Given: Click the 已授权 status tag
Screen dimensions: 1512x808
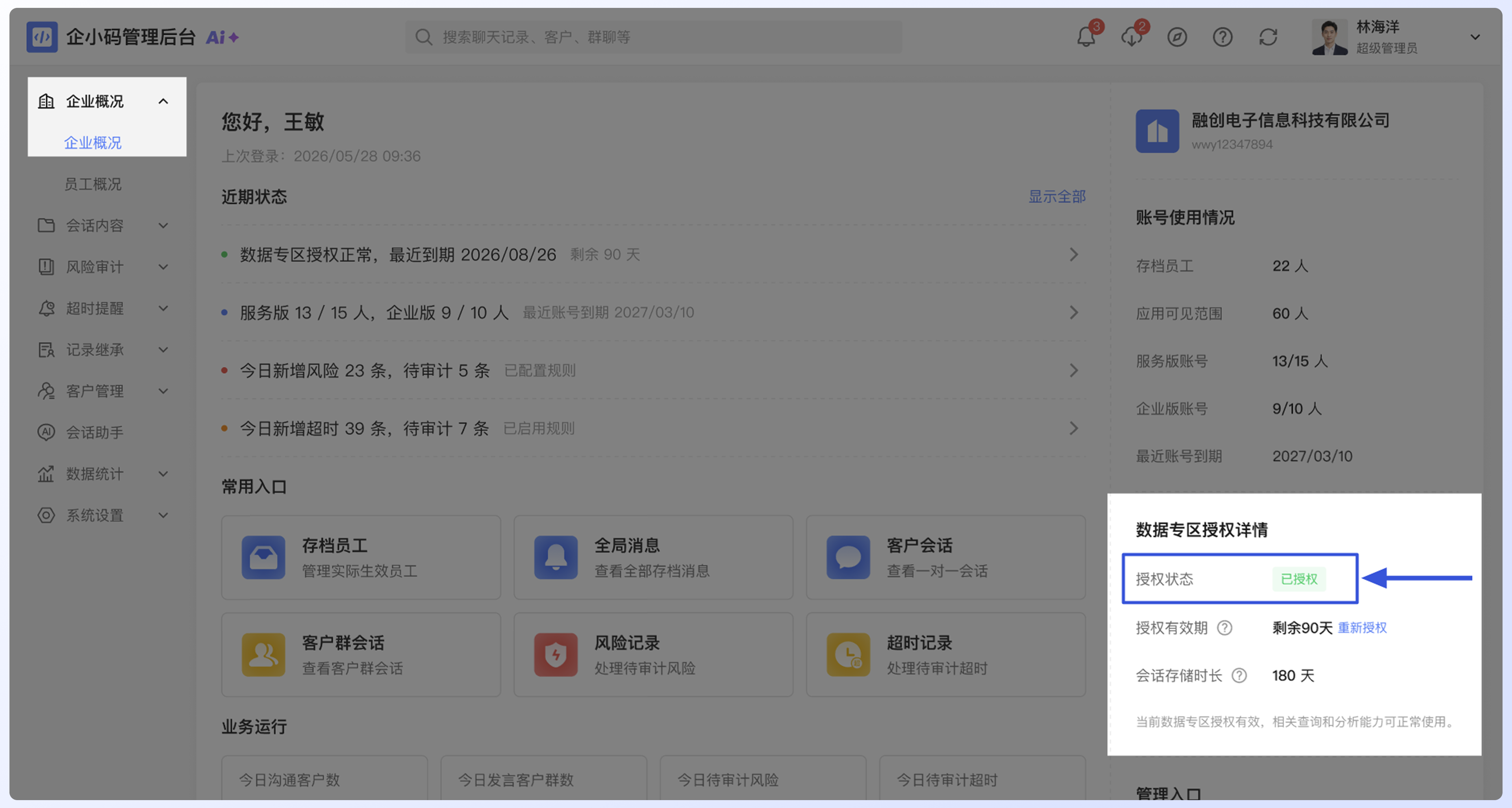Looking at the screenshot, I should 1298,579.
